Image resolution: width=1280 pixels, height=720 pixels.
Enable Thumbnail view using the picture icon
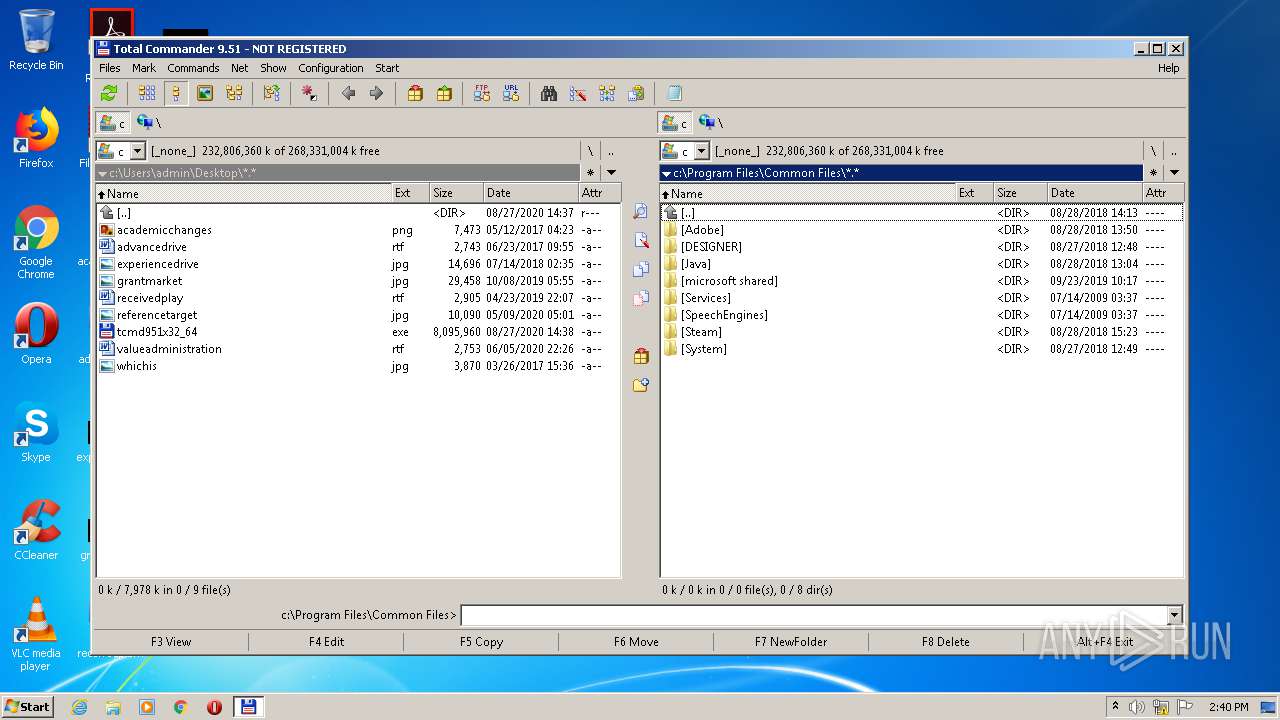[205, 93]
